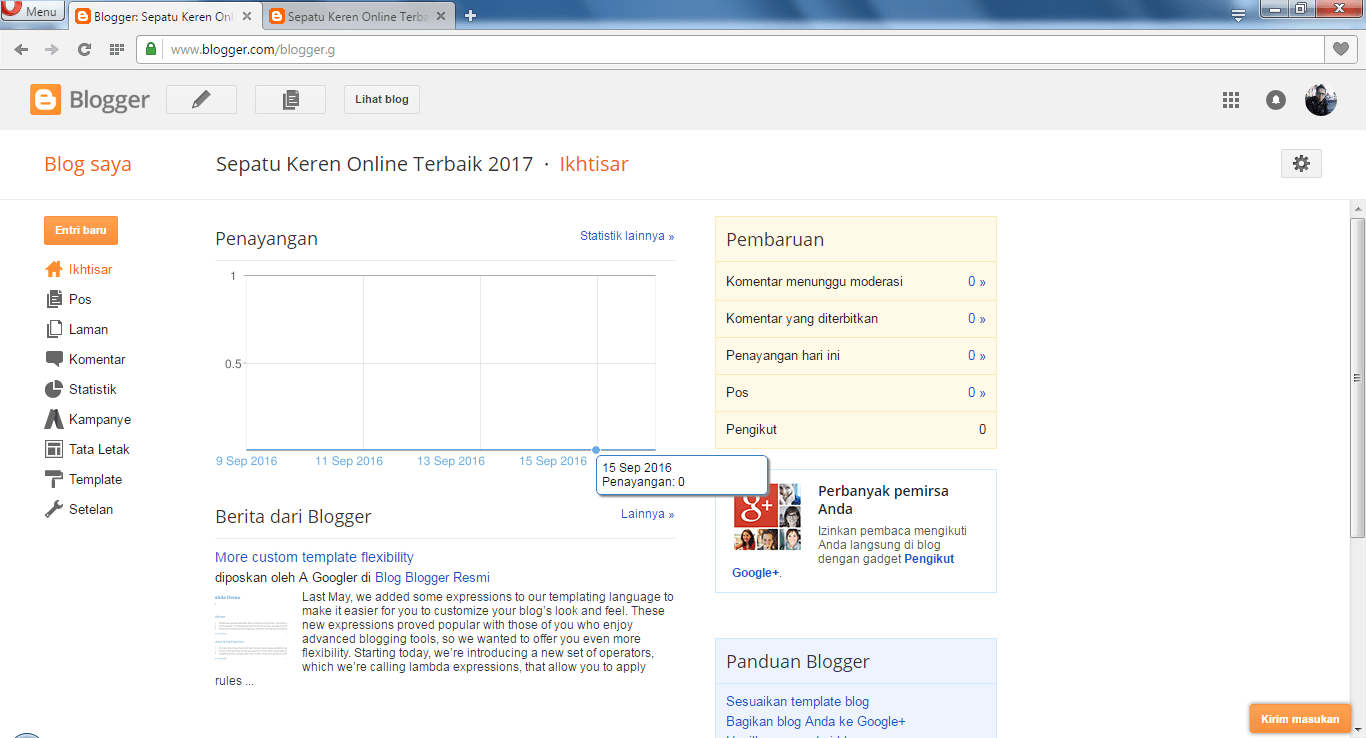Click the speech bubble icon beside Komentar

tap(54, 359)
